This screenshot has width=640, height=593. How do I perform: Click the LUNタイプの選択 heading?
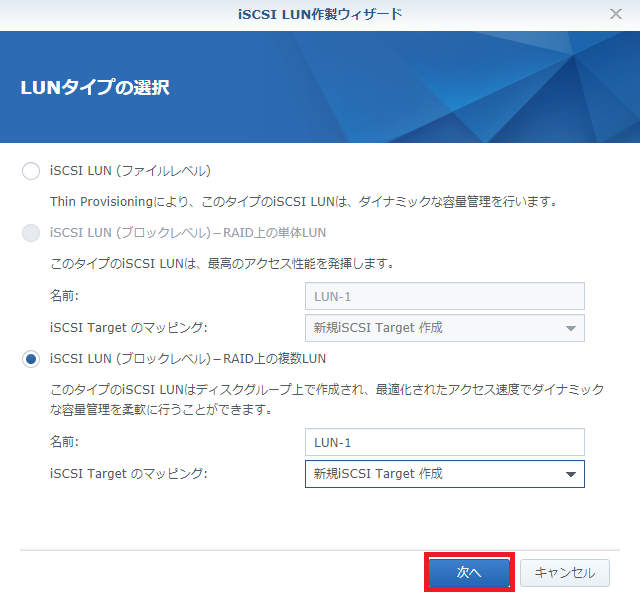[x=95, y=88]
